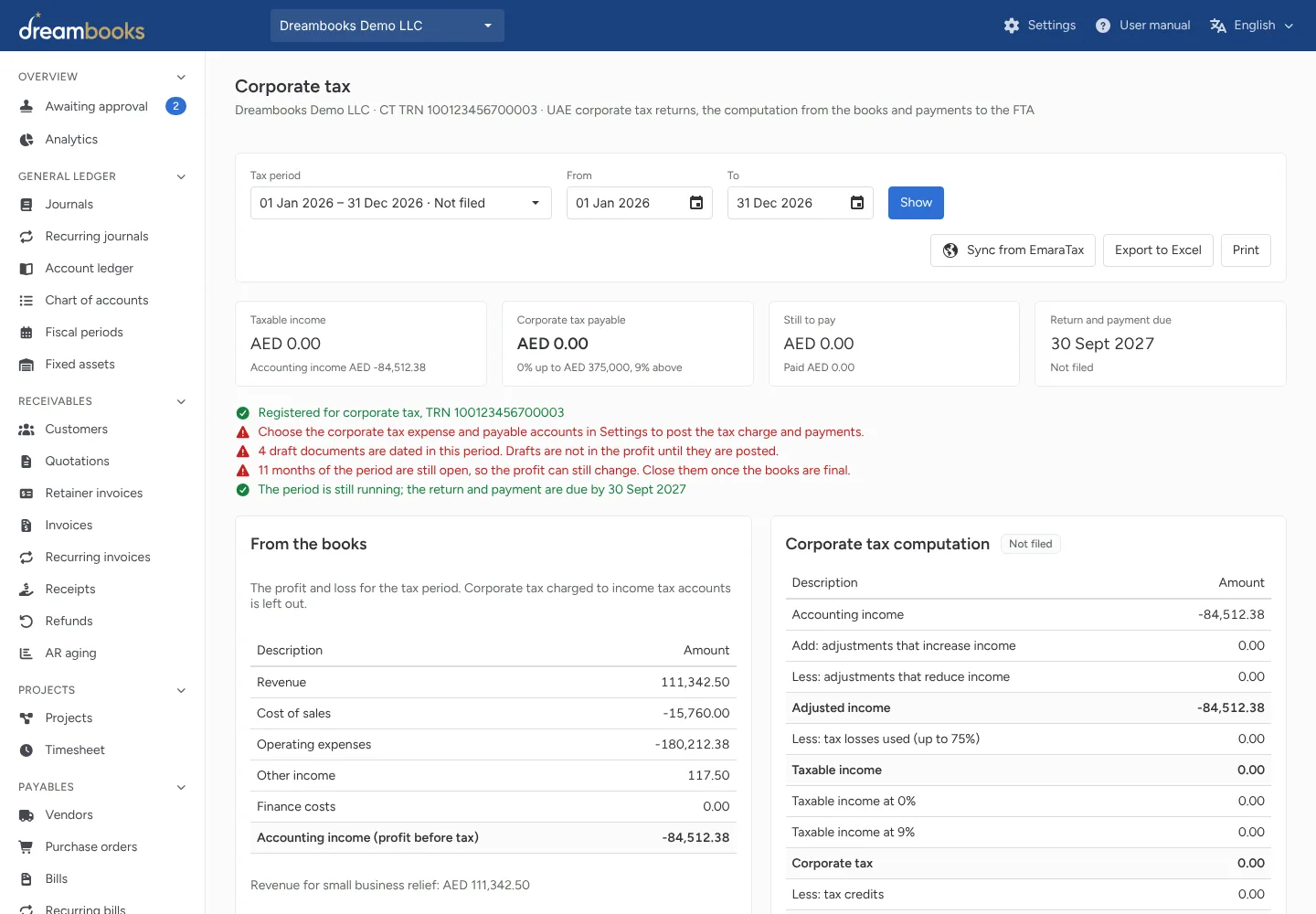Image resolution: width=1316 pixels, height=914 pixels.
Task: Collapse the Overview sidebar section
Action: [x=181, y=77]
